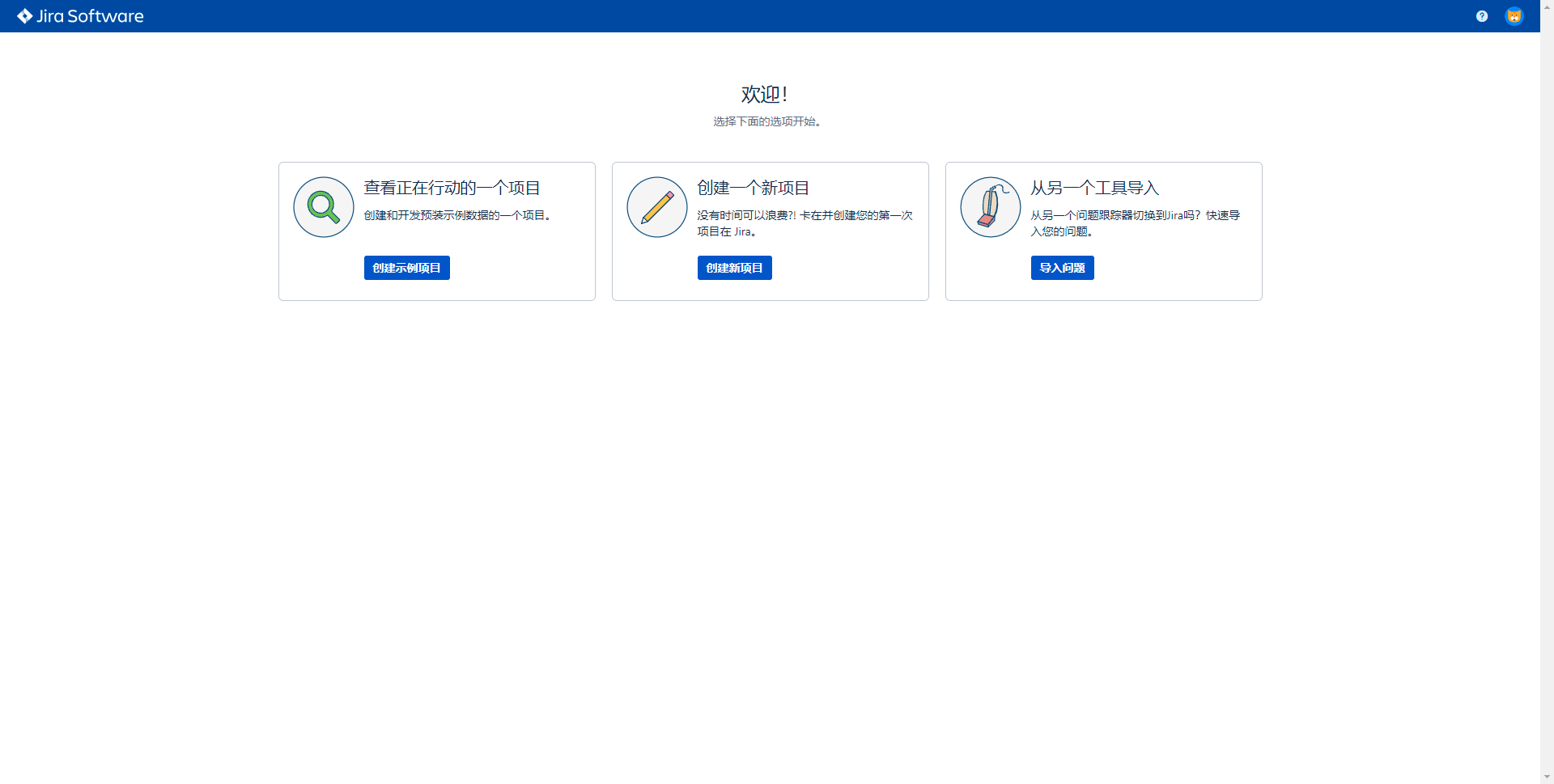Click the scrollbar down arrow
This screenshot has height=784, width=1554.
pyautogui.click(x=1547, y=777)
